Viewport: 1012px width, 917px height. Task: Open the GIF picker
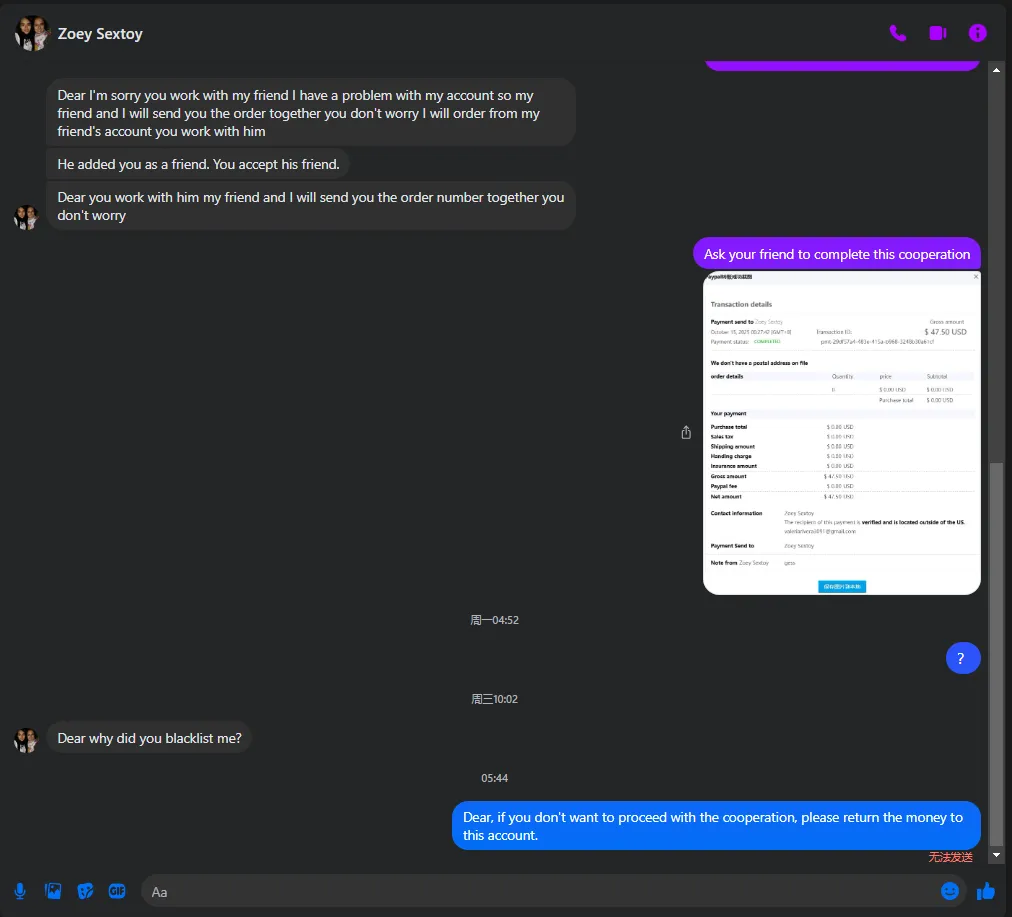tap(117, 891)
